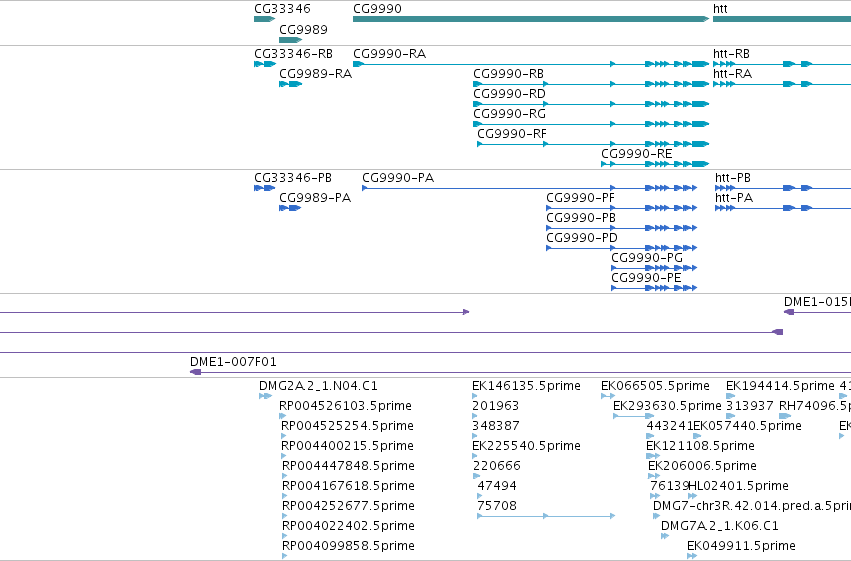Select transcript CG33346-RB
Viewport: 851px width, 561px height.
265,64
